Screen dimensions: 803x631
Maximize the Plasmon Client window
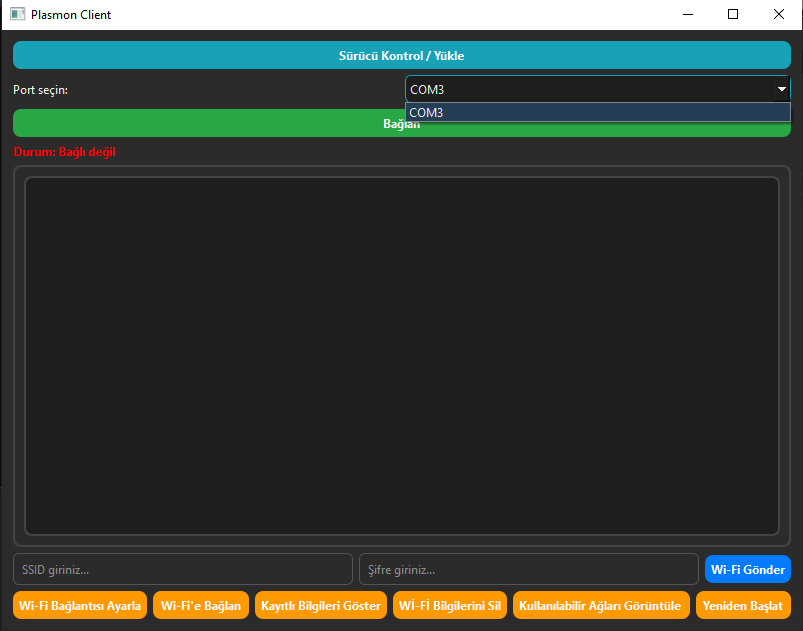(733, 15)
